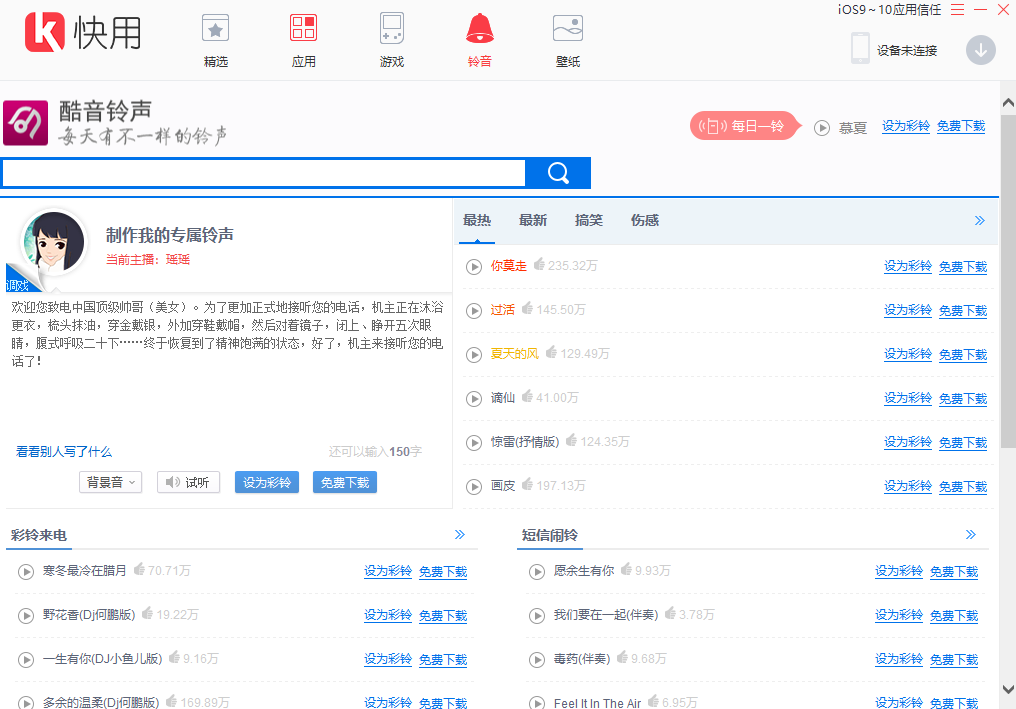Select the 应用 (Apps) icon

coord(303,29)
